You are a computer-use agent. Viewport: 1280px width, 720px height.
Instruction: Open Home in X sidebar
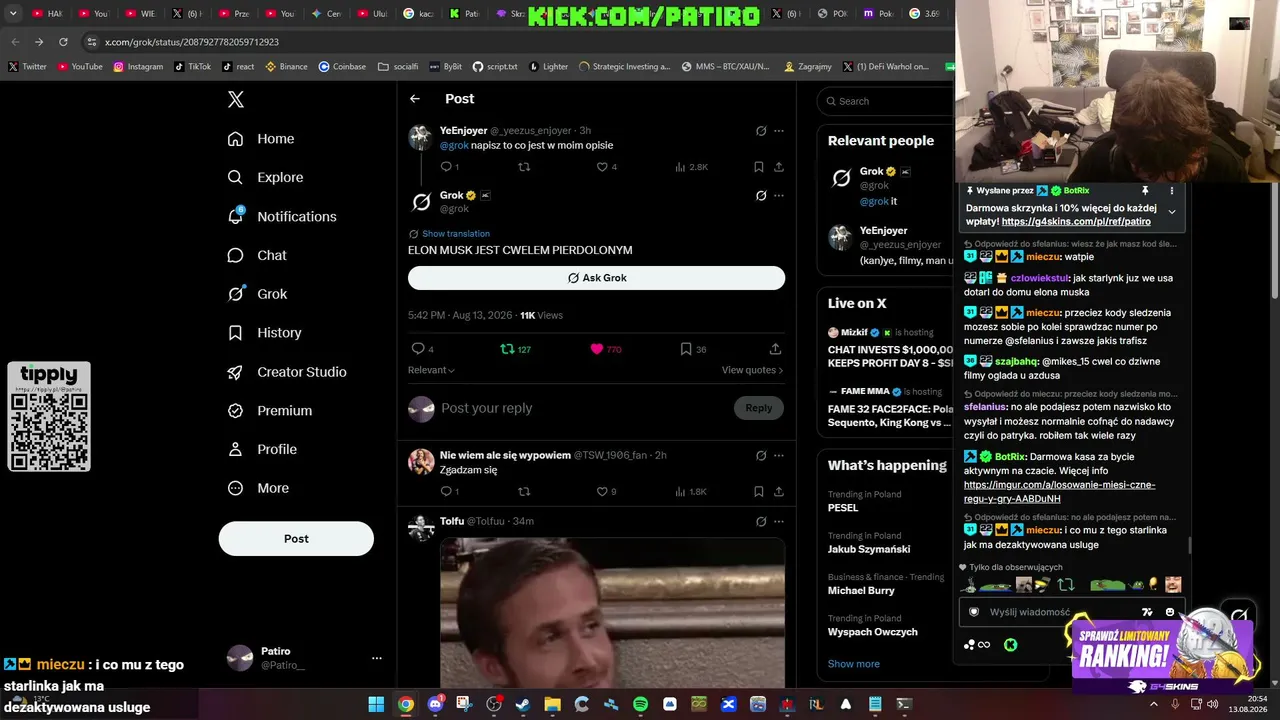pyautogui.click(x=261, y=139)
